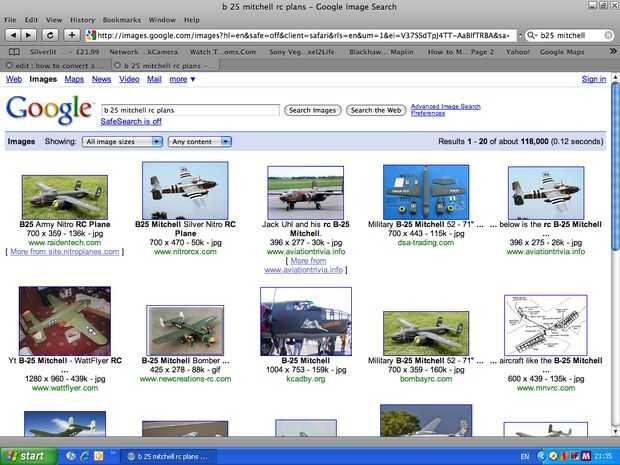Click the SafeSearch is off link
This screenshot has height=465, width=620.
[131, 121]
